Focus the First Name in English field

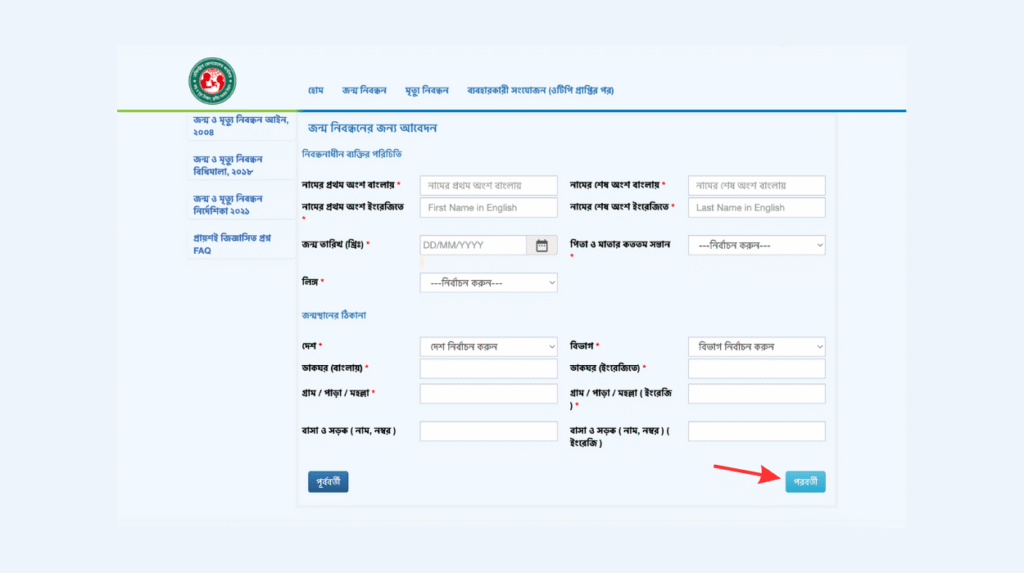(488, 208)
